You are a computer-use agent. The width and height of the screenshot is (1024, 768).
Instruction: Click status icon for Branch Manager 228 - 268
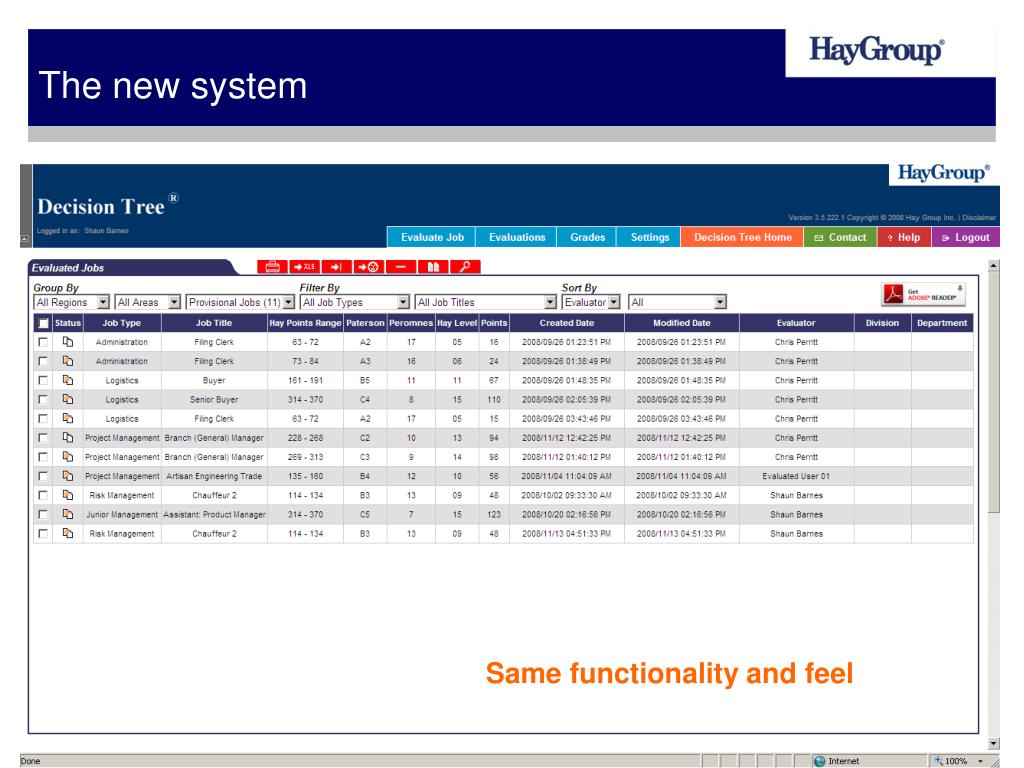pos(68,438)
